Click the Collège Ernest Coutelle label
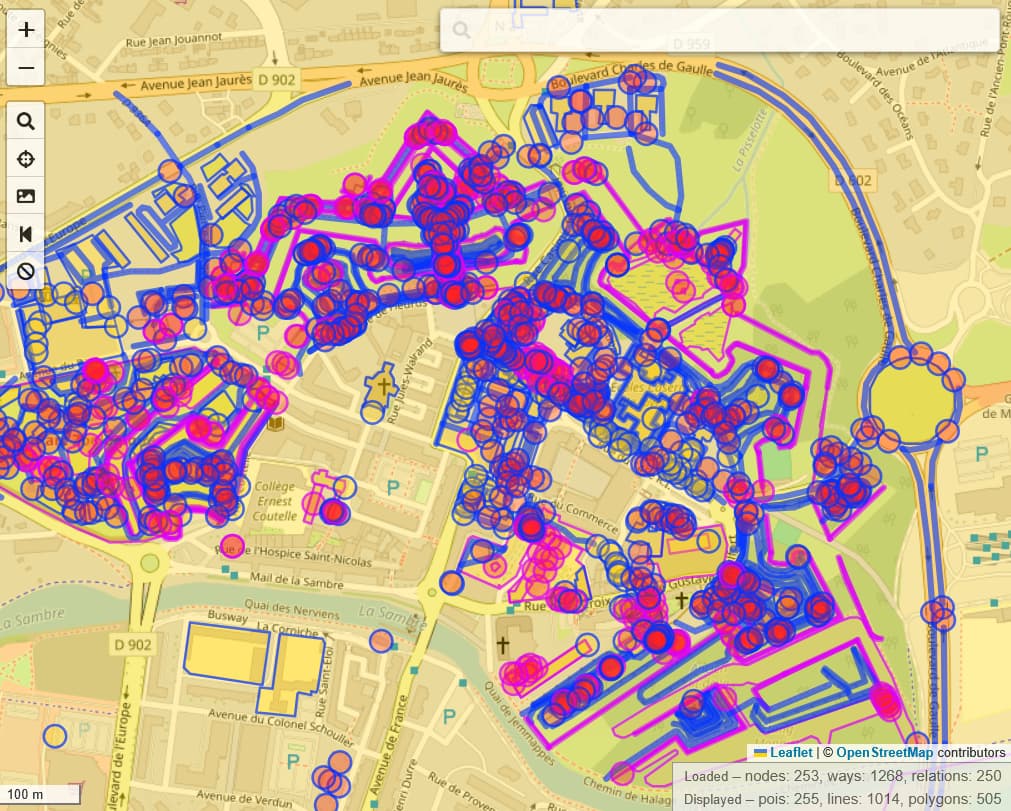The height and width of the screenshot is (811, 1011). pos(275,501)
